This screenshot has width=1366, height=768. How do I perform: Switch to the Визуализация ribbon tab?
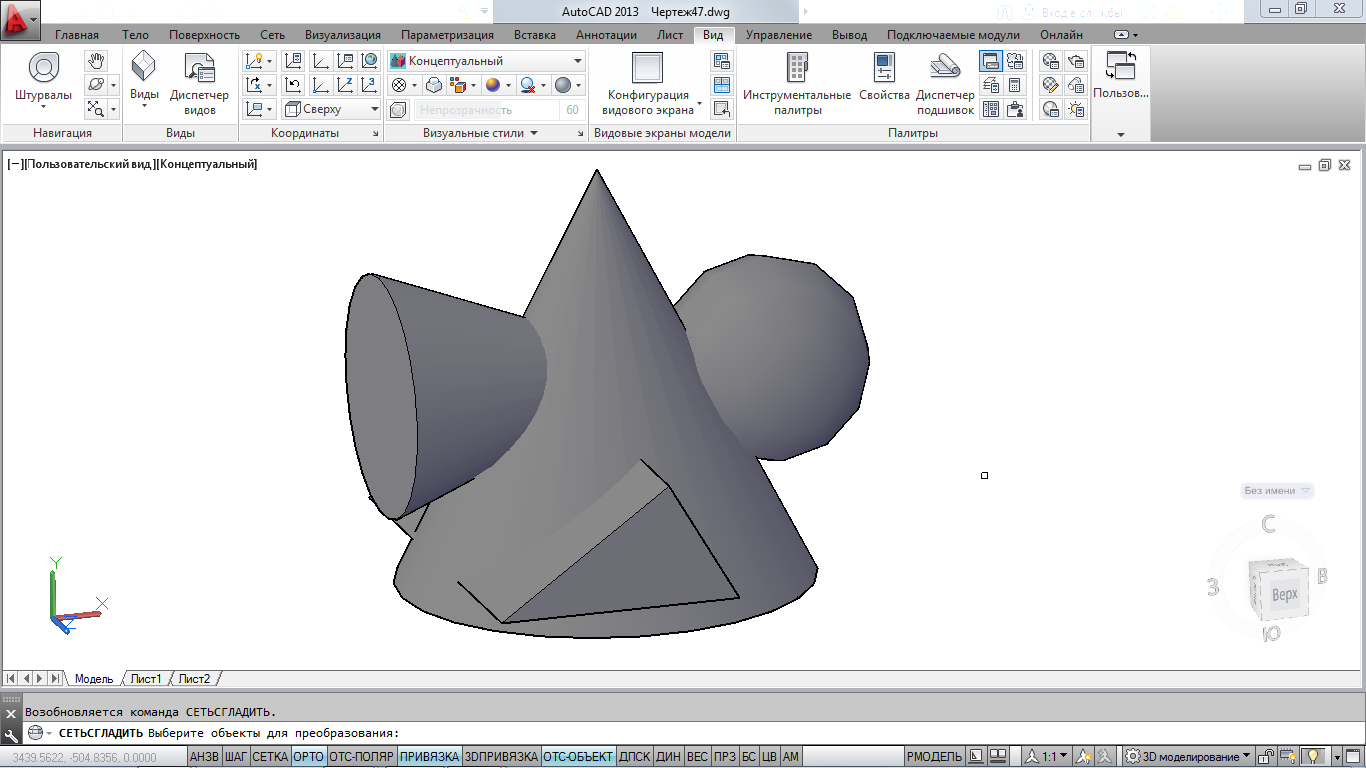(x=342, y=34)
